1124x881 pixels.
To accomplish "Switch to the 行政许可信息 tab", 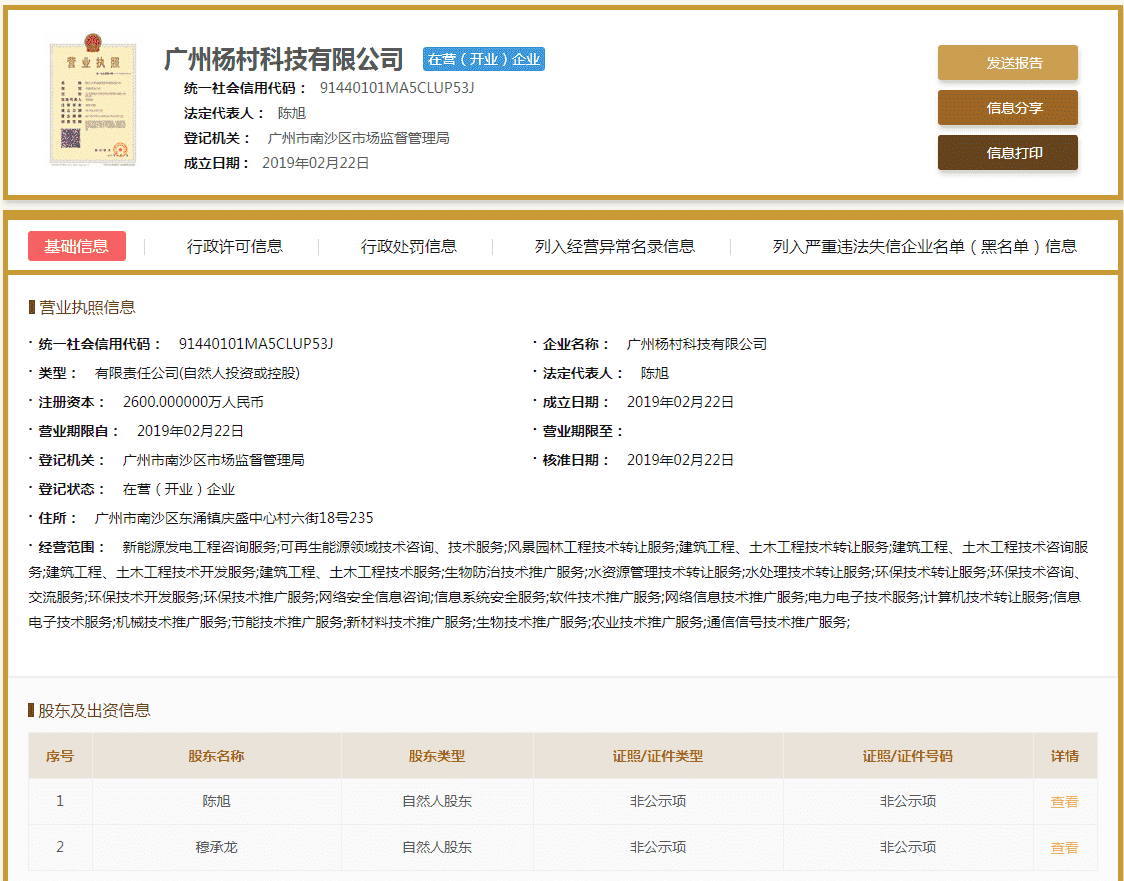I will click(234, 247).
